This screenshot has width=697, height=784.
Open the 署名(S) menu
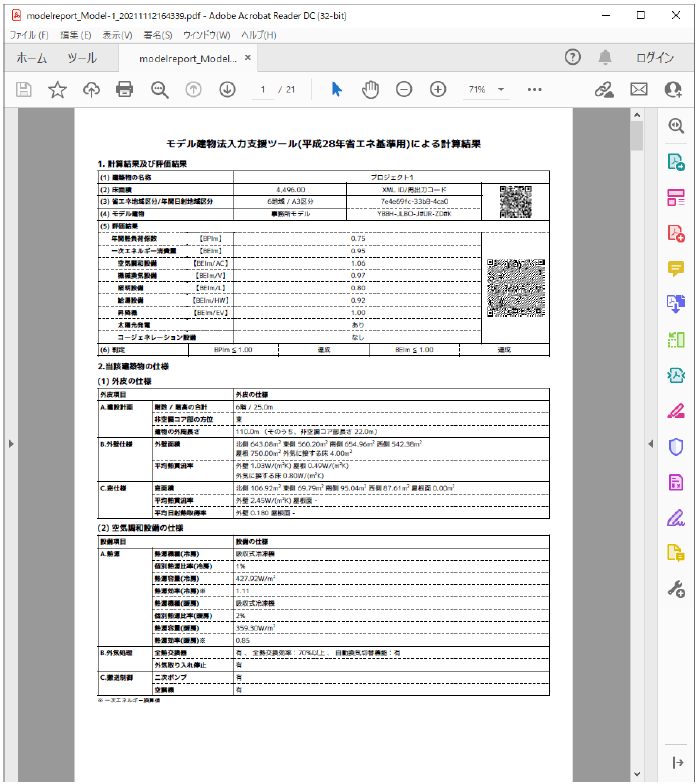158,35
